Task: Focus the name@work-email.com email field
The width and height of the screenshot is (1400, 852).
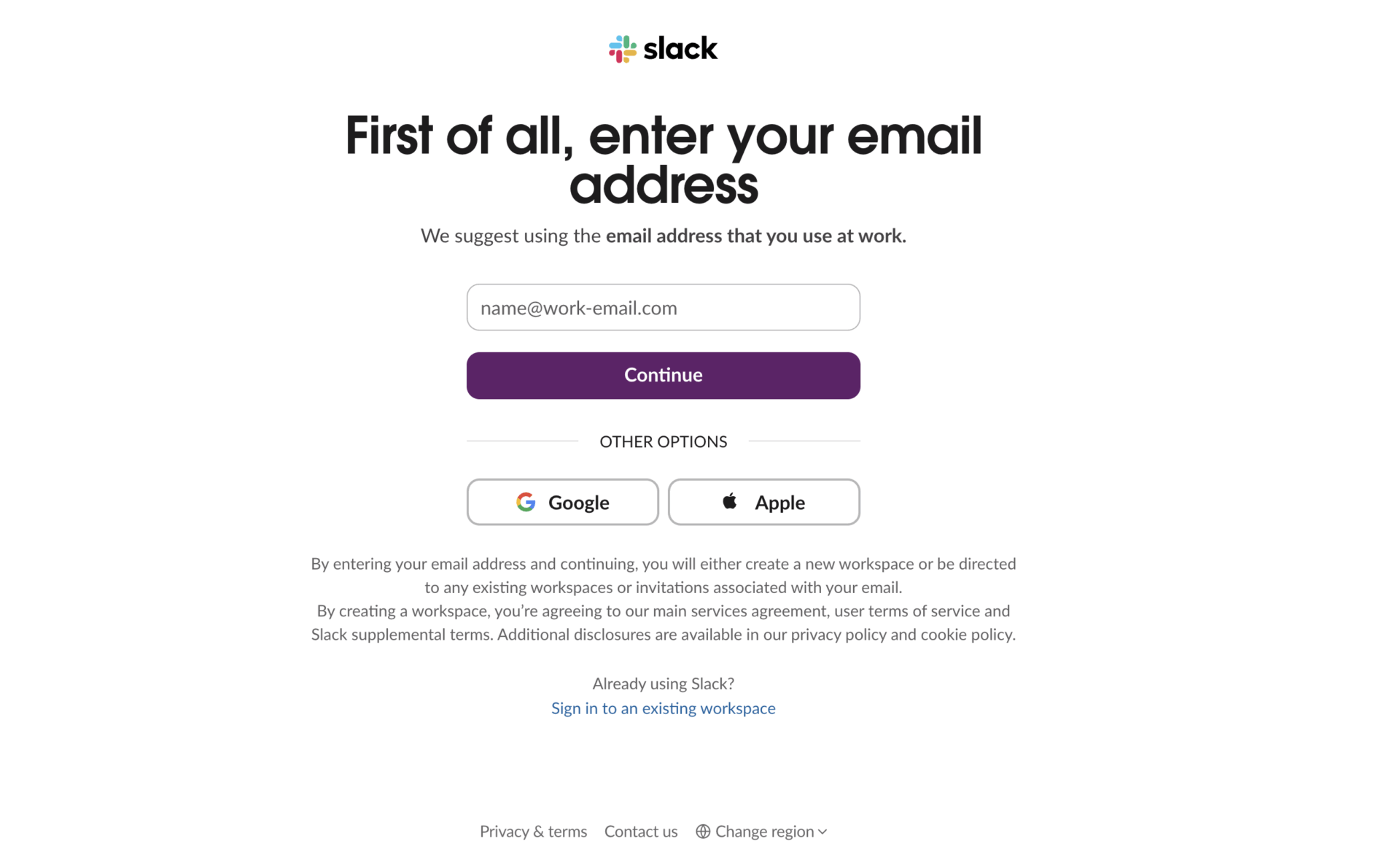Action: 663,307
